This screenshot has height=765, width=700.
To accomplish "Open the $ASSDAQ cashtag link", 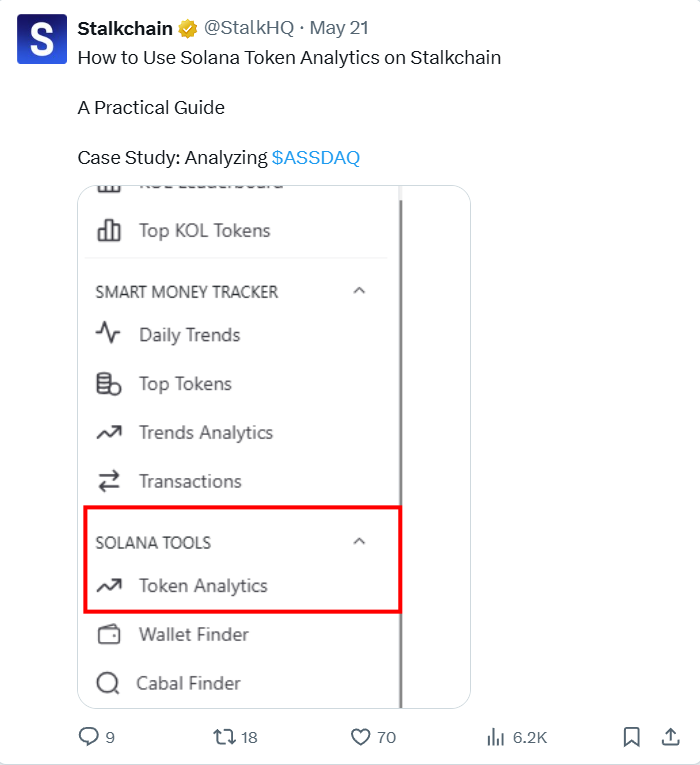I will click(316, 158).
